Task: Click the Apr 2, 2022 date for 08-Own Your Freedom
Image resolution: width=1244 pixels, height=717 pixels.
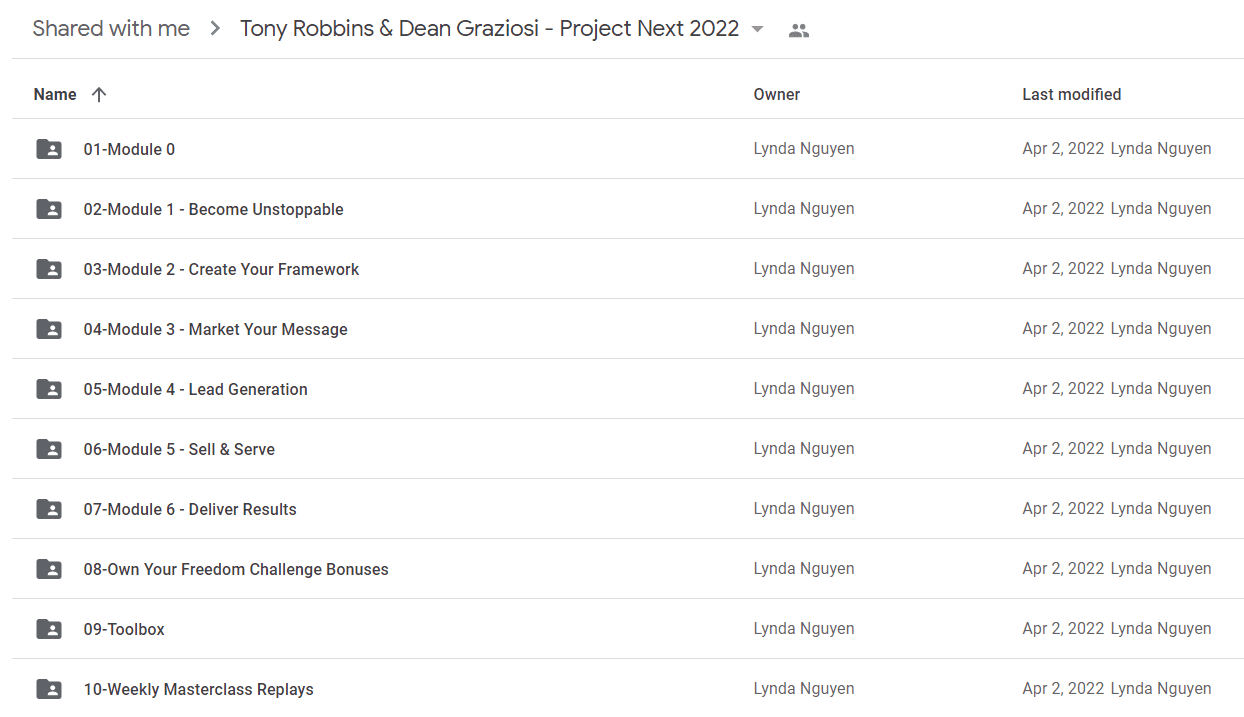Action: tap(1063, 569)
